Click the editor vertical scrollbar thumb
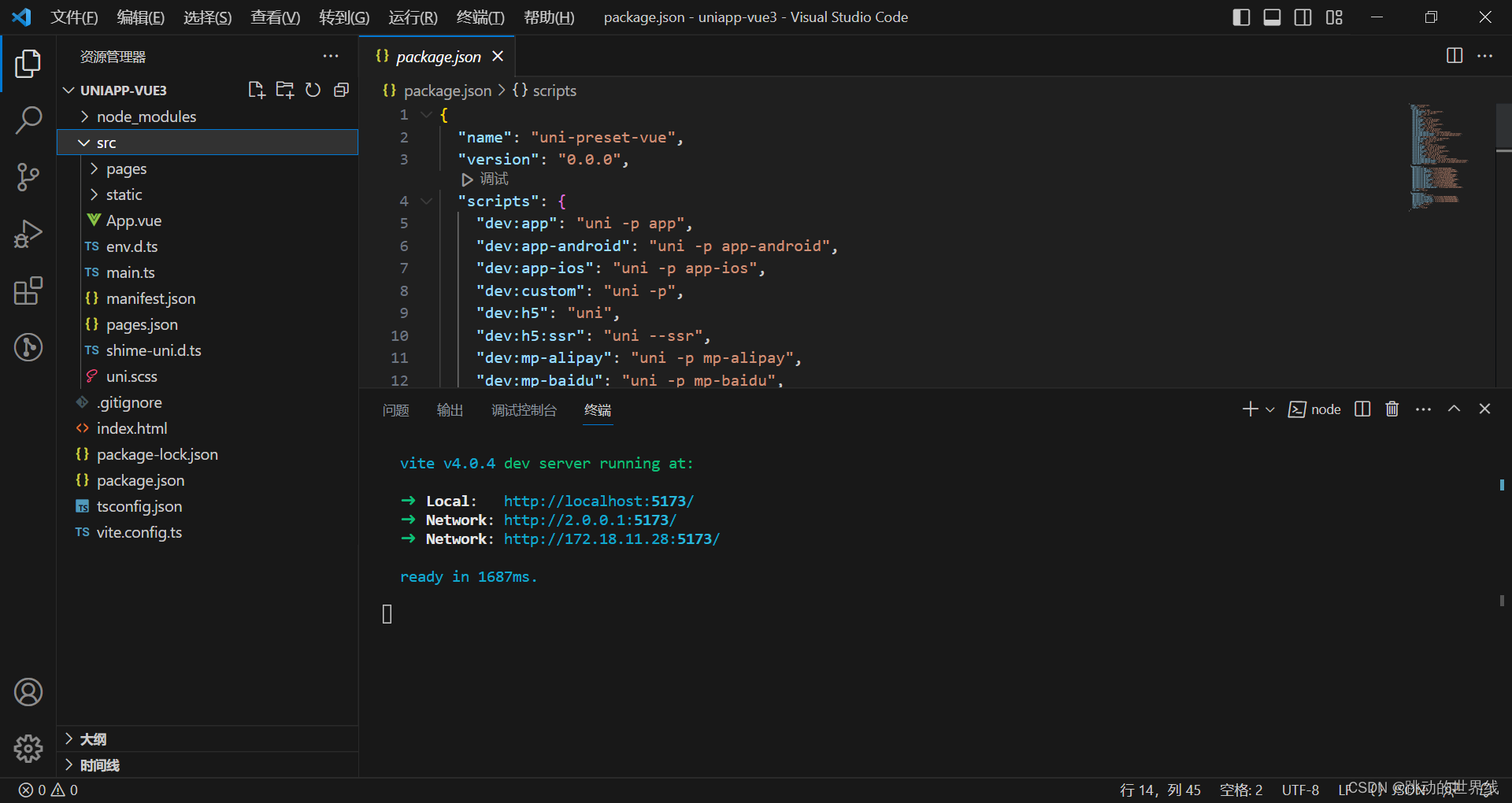The height and width of the screenshot is (803, 1512). (1503, 125)
